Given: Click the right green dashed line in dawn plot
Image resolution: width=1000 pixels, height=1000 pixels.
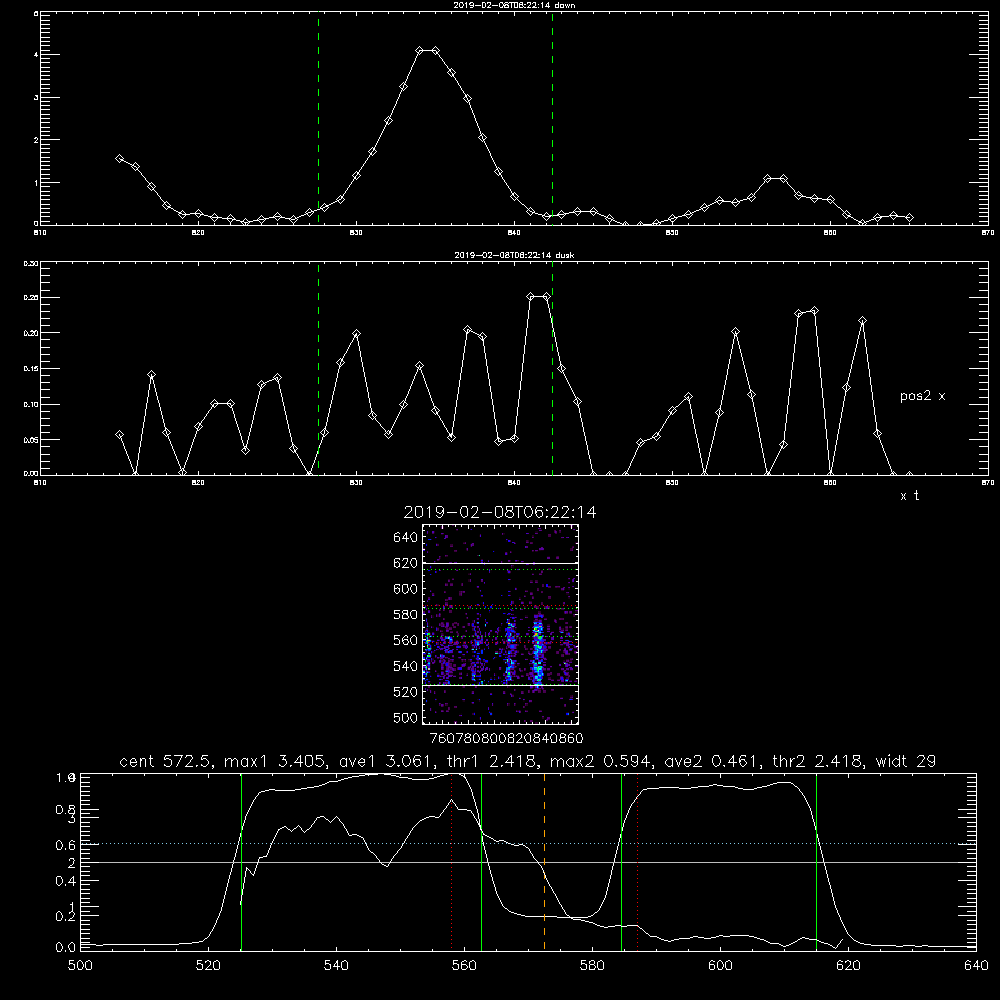Looking at the screenshot, I should coord(552,118).
